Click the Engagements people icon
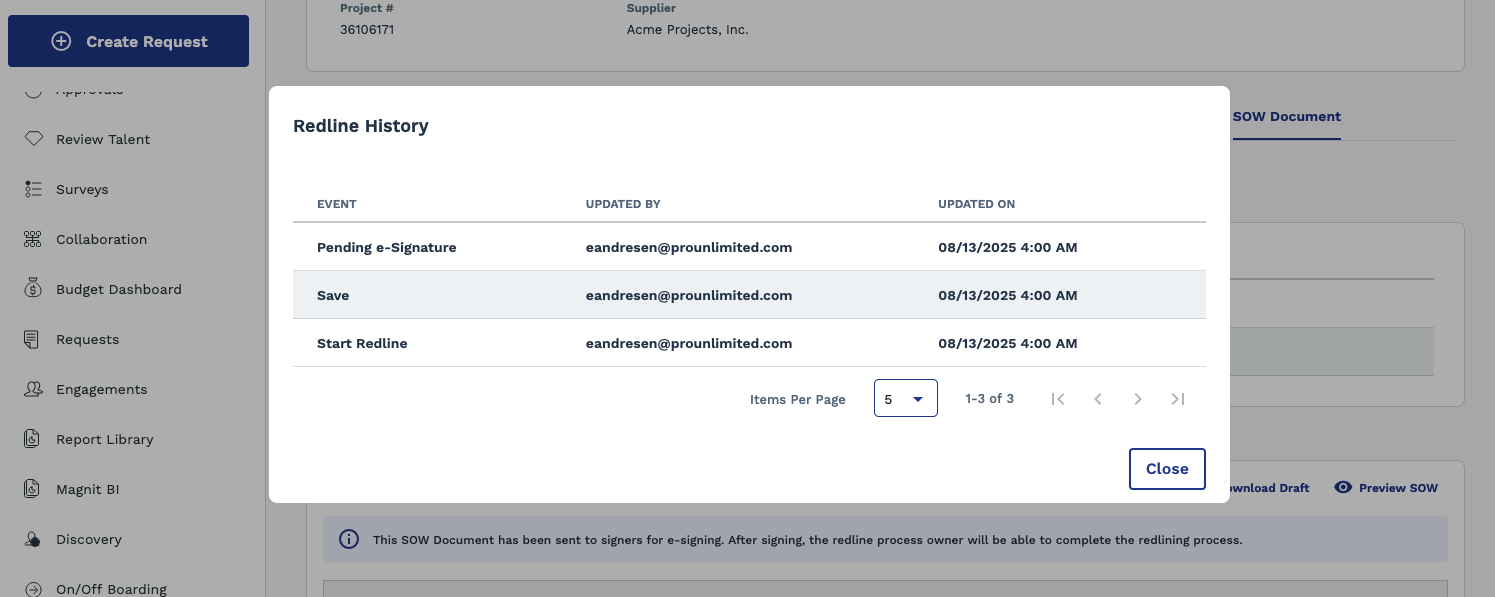Image resolution: width=1495 pixels, height=597 pixels. tap(34, 389)
